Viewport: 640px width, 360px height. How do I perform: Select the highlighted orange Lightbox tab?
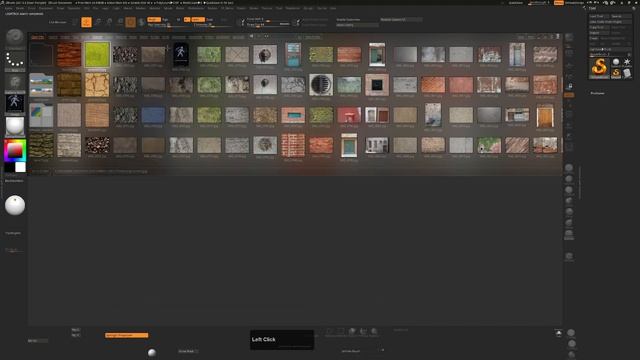pos(38,37)
